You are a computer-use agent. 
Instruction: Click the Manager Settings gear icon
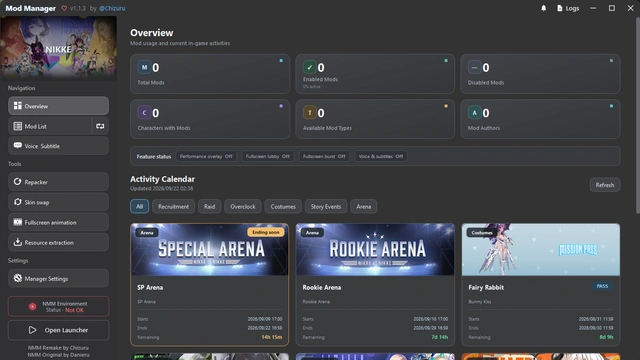[x=18, y=278]
